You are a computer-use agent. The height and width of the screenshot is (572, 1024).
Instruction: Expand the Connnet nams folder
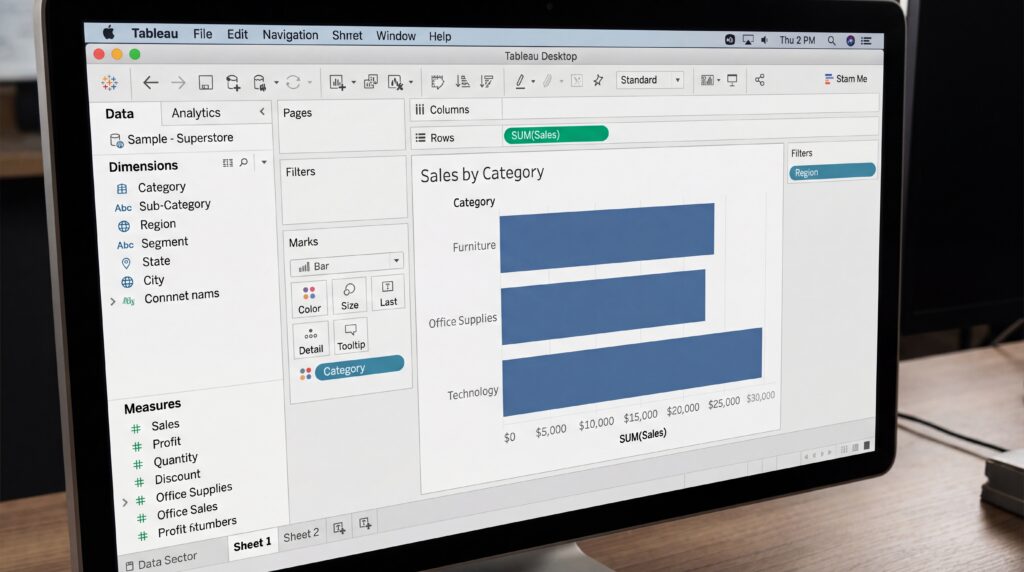[x=113, y=302]
